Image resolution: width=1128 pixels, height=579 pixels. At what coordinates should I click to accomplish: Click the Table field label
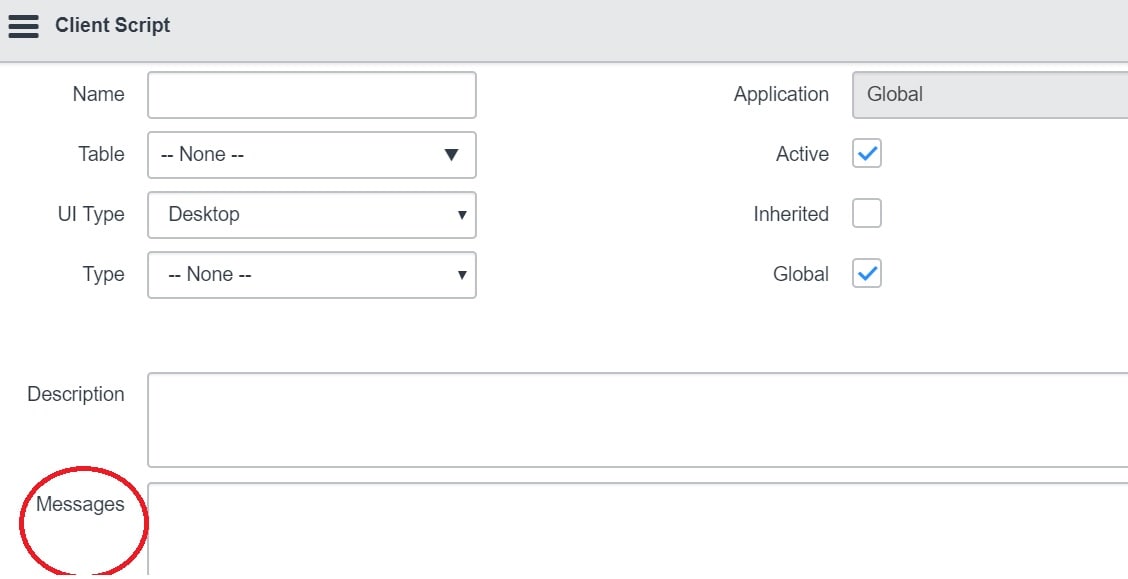[x=101, y=154]
